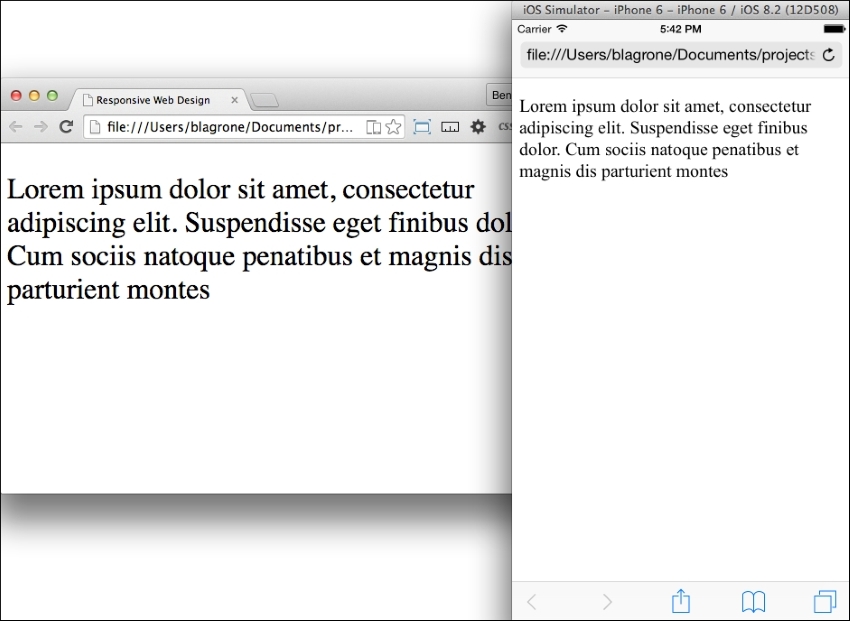Screen dimensions: 850x621
Task: Open the Share sheet in iOS Safari
Action: click(680, 601)
